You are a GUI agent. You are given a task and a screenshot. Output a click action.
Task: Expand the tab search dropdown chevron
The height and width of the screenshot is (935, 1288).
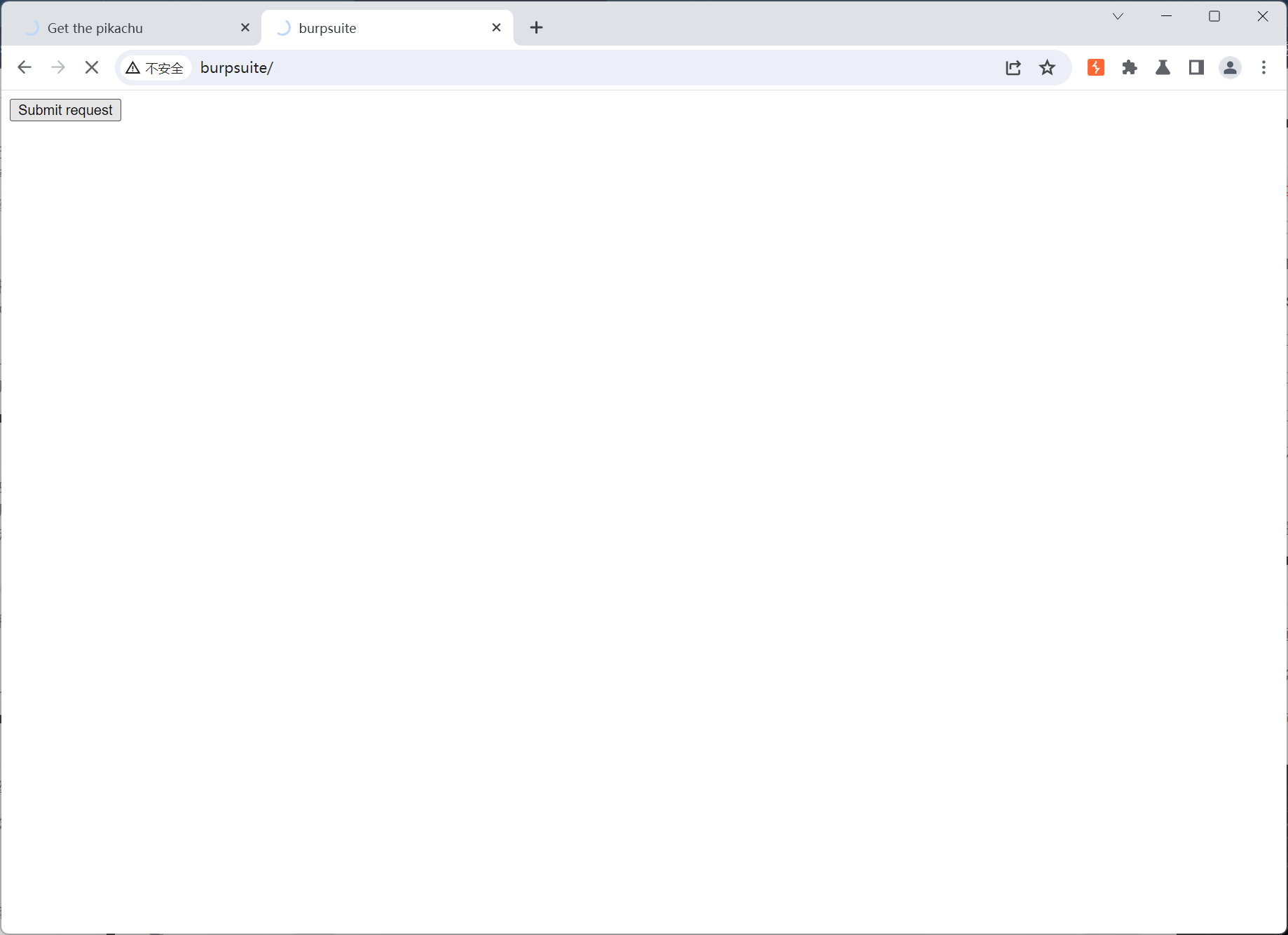pyautogui.click(x=1118, y=16)
